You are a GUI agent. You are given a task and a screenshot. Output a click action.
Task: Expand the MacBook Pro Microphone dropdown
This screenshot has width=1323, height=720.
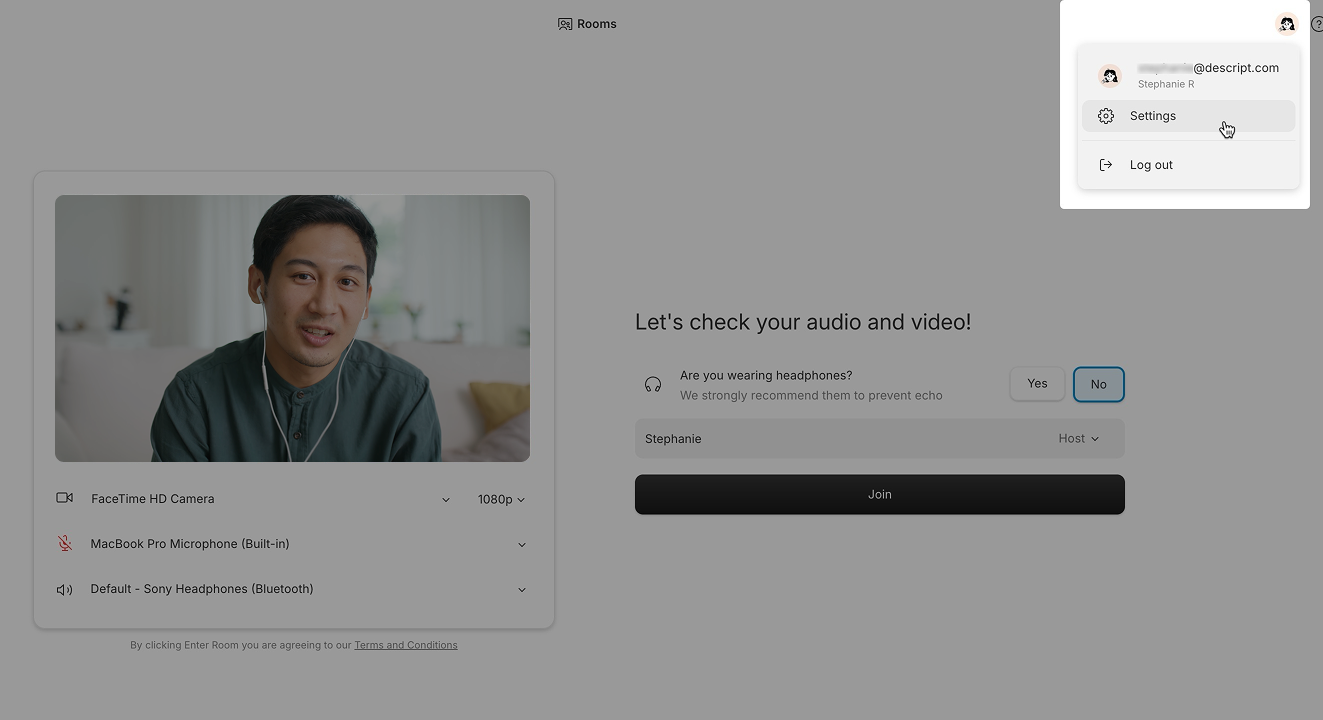pos(522,545)
